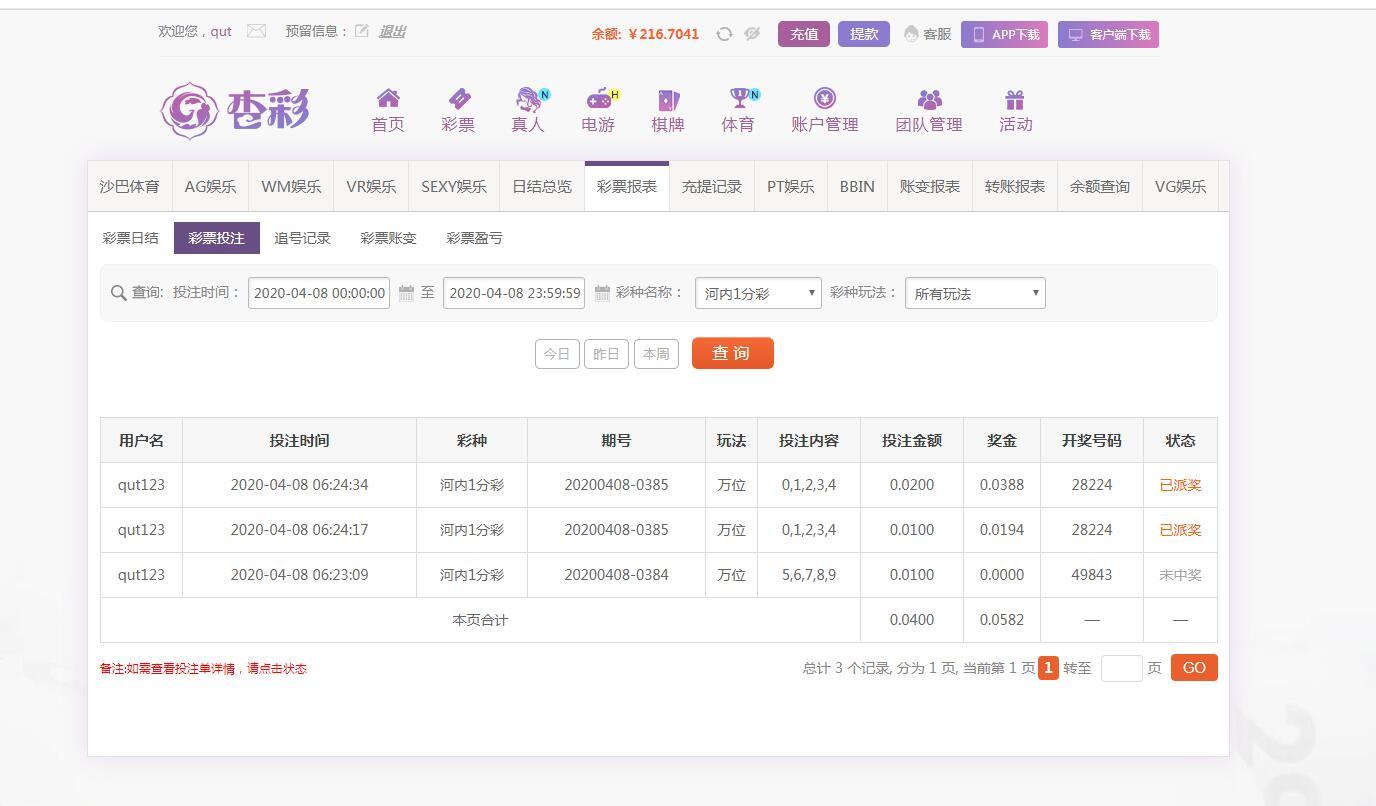The image size is (1376, 806).
Task: Select the 本周 quick filter
Action: [x=656, y=354]
